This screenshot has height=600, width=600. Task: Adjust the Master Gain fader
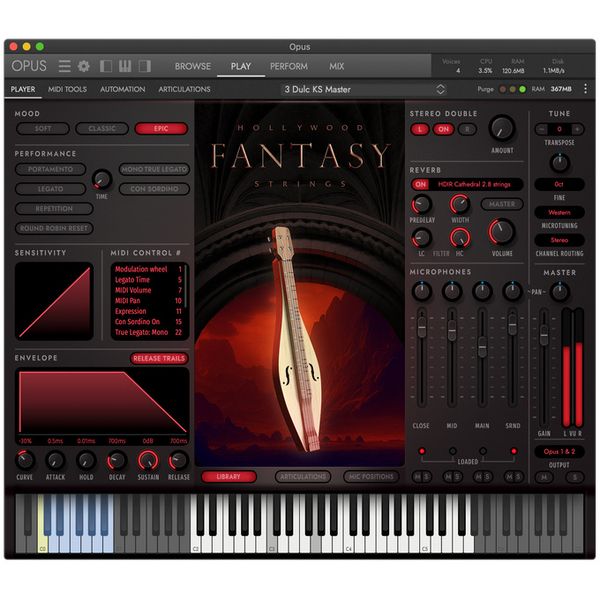(544, 335)
